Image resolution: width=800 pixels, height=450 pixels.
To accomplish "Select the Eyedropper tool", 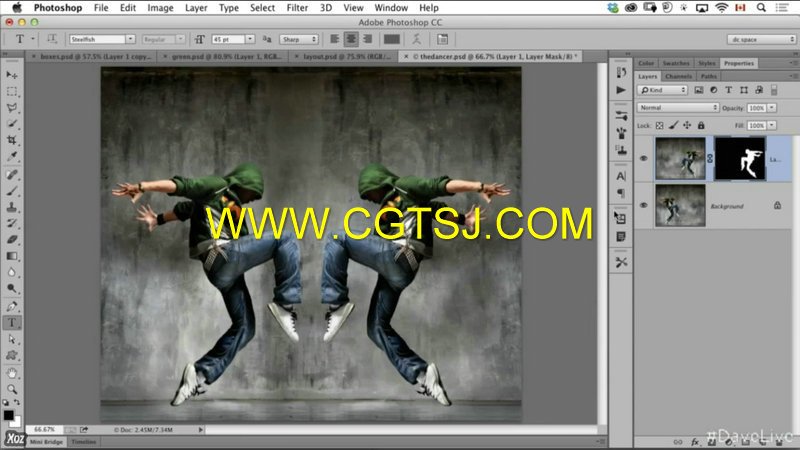I will coord(12,156).
